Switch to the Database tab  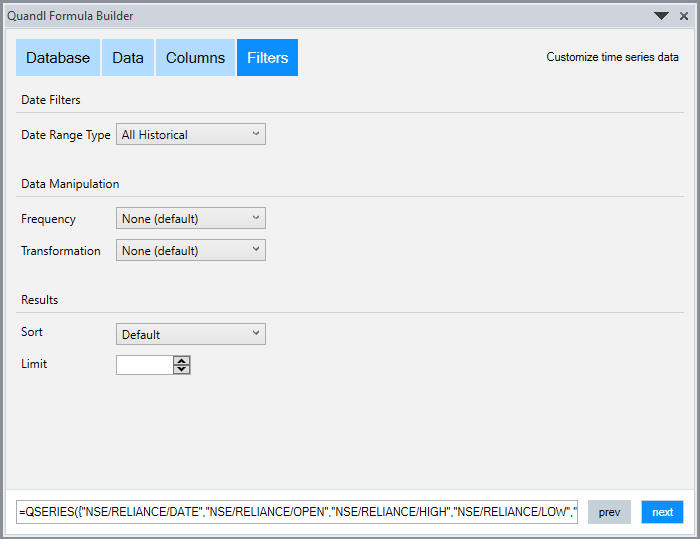(x=58, y=58)
